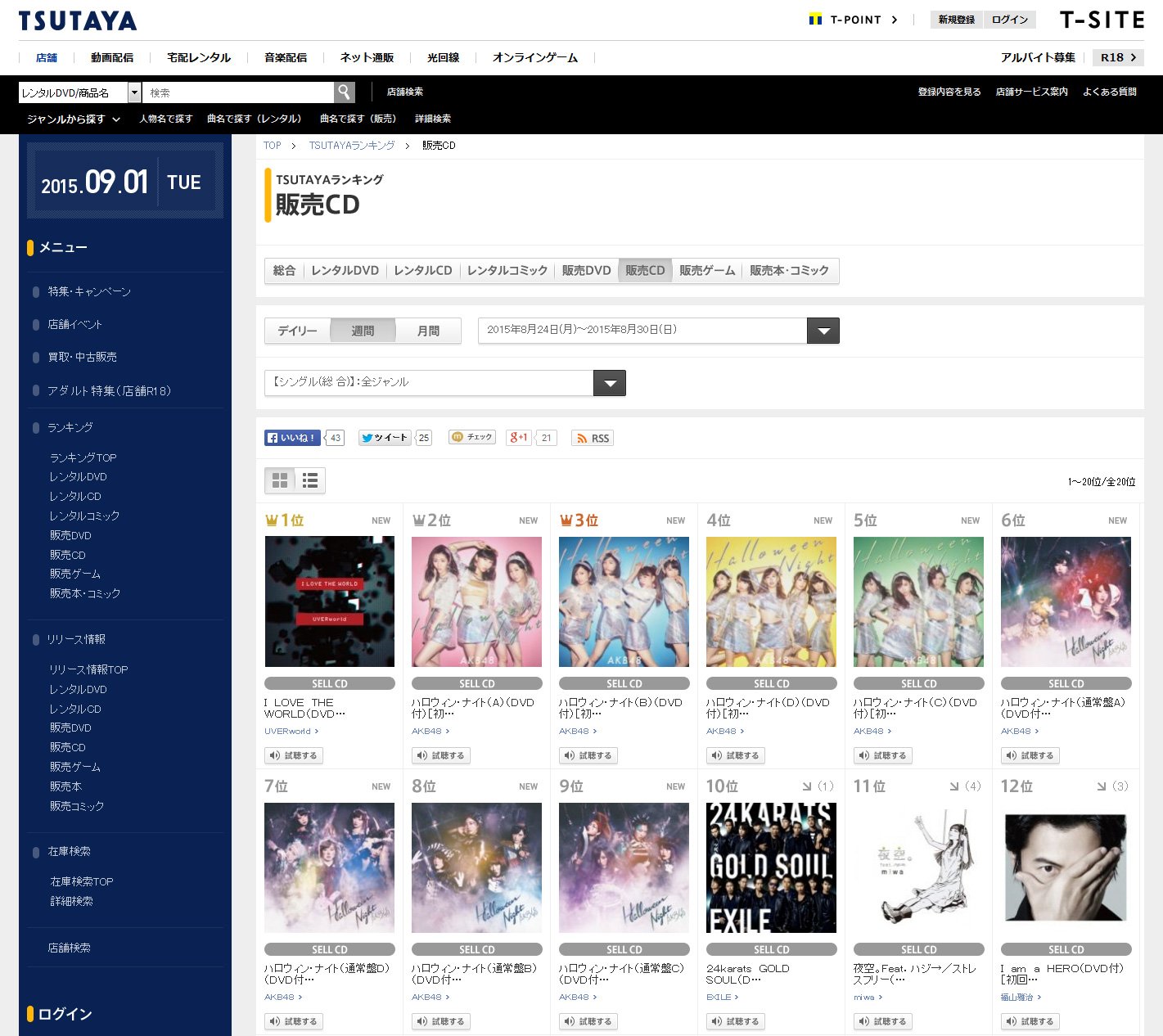Open I LOVE THE WORLD cover thumbnail

pyautogui.click(x=330, y=601)
